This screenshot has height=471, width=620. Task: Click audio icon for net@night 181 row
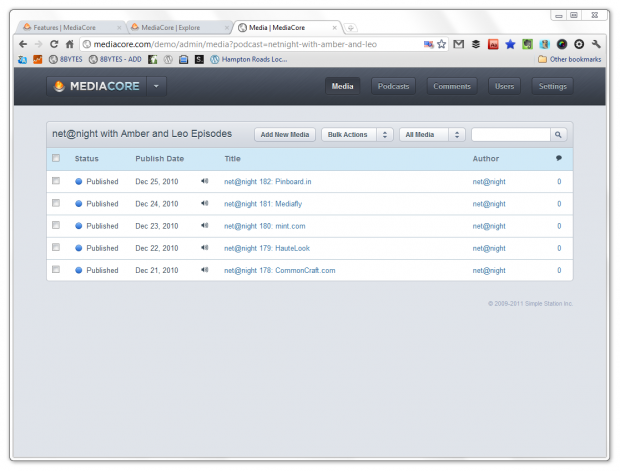(x=204, y=203)
